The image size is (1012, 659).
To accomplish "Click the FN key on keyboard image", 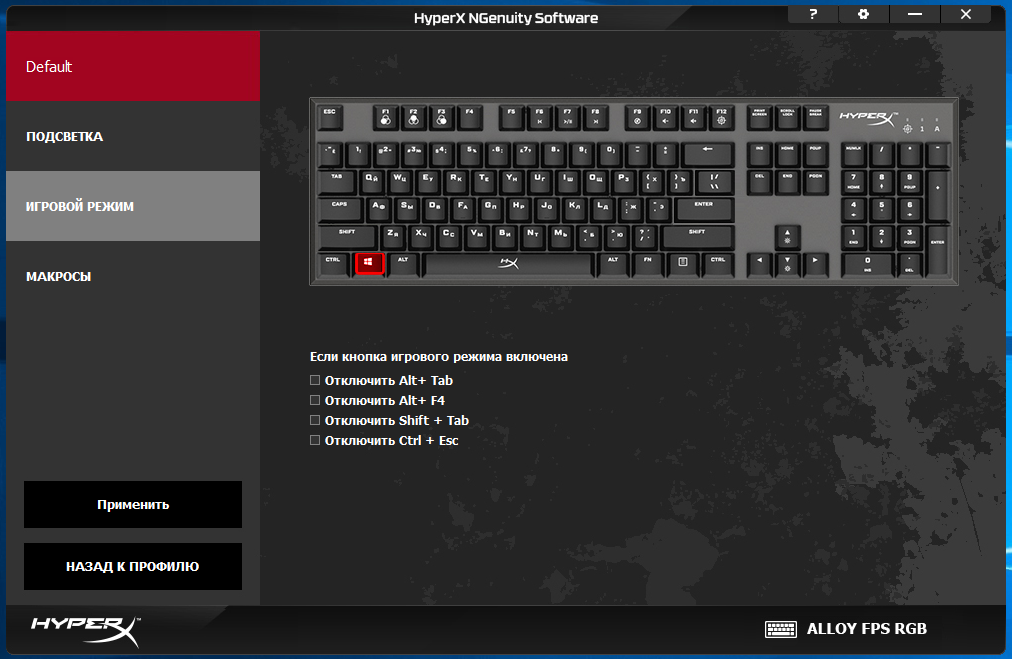I will coord(647,265).
